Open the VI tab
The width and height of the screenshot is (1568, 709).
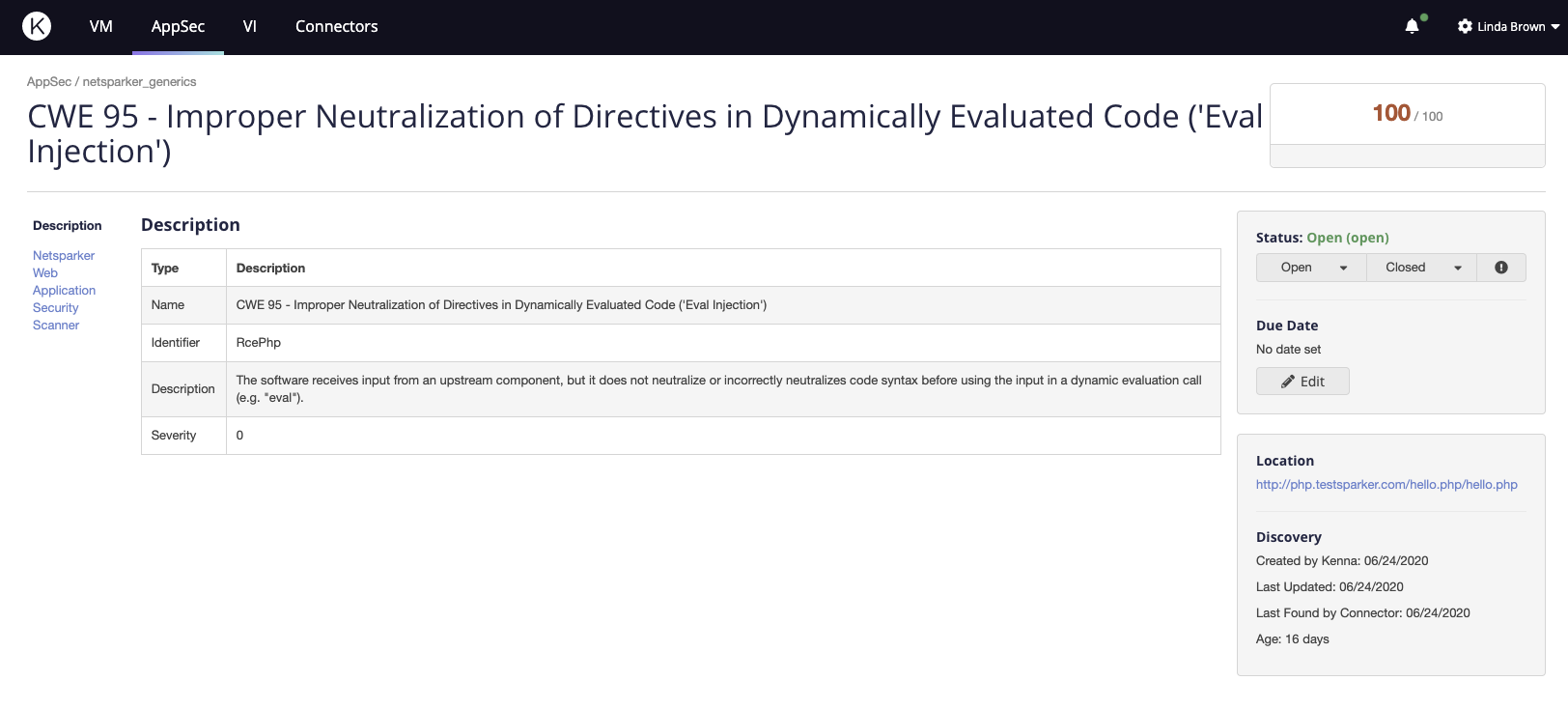pos(250,26)
